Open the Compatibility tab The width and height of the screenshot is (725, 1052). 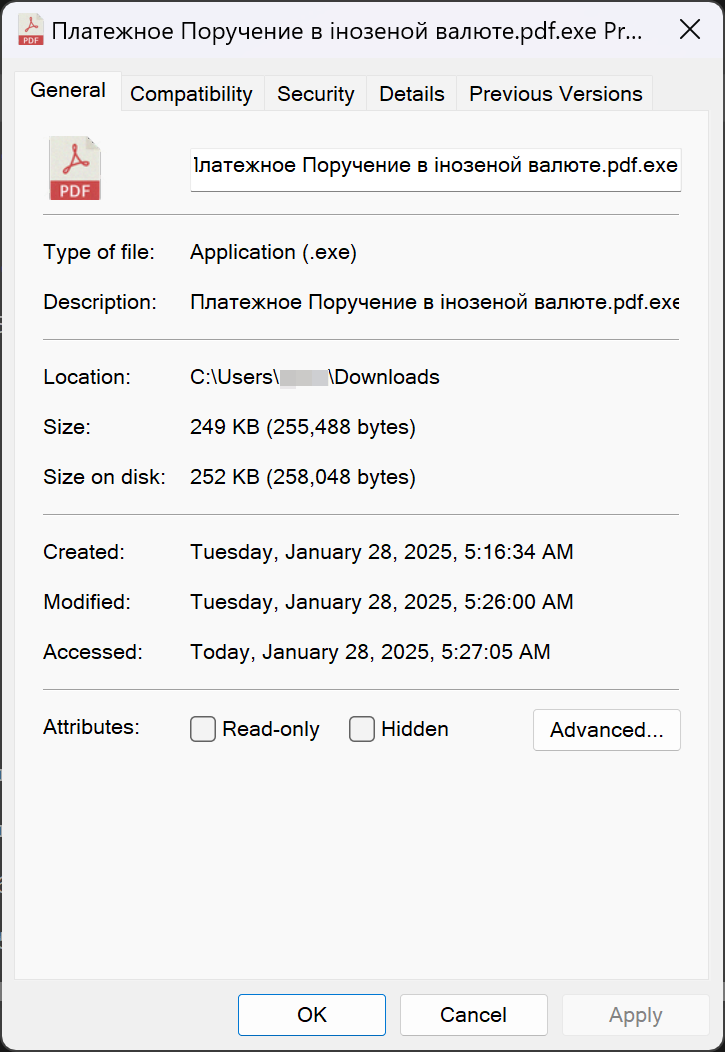click(x=191, y=94)
